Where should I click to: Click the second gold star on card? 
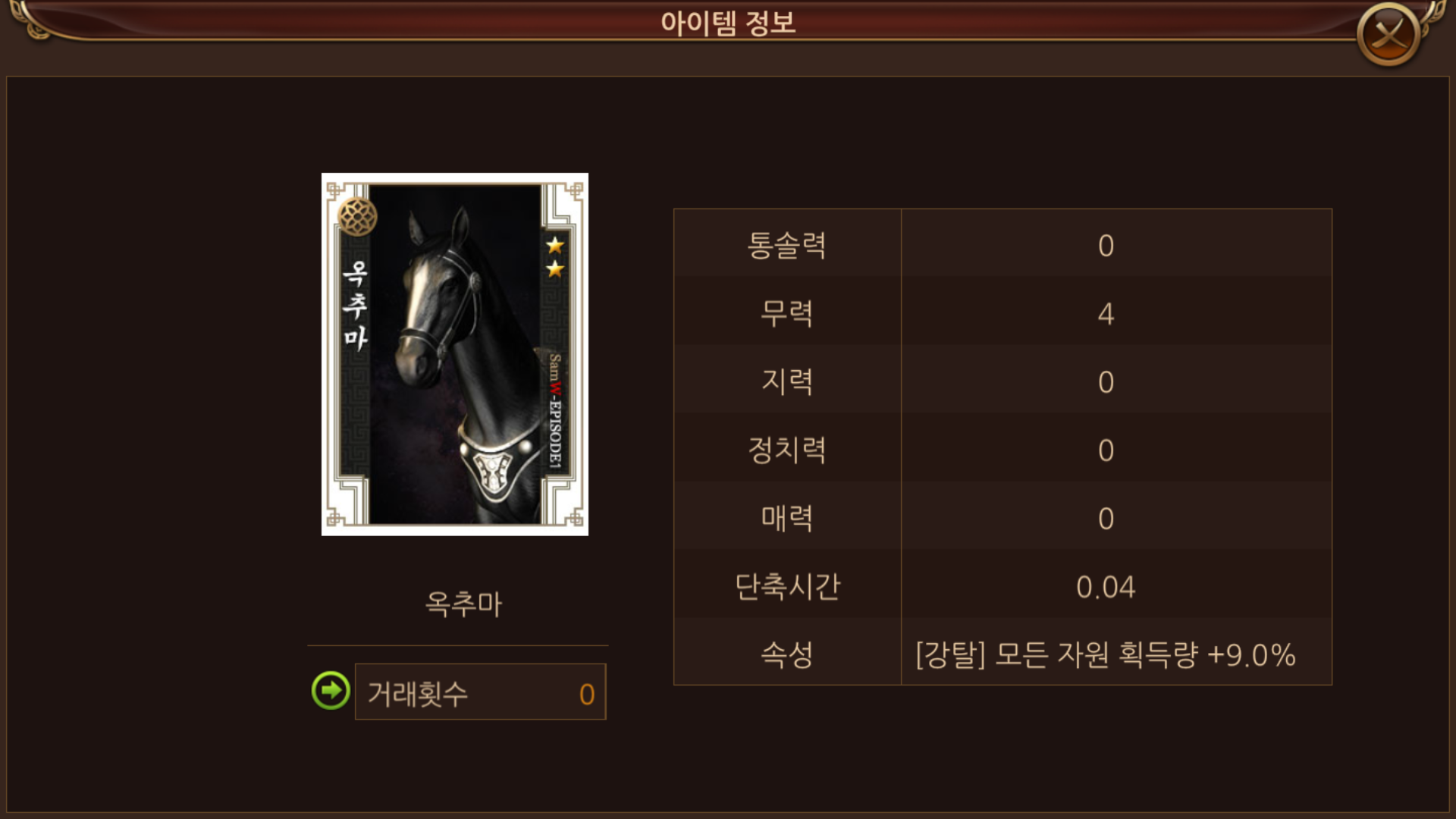pos(555,269)
